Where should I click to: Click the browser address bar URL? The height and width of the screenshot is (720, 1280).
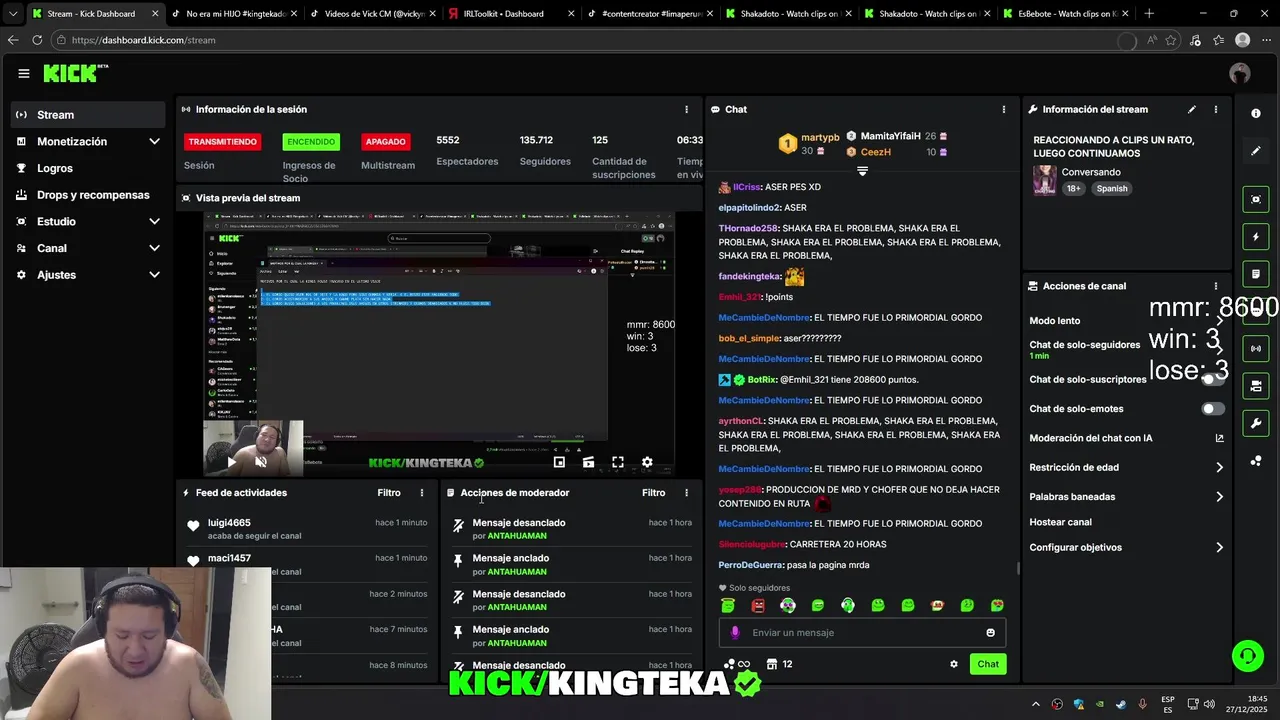coord(143,40)
